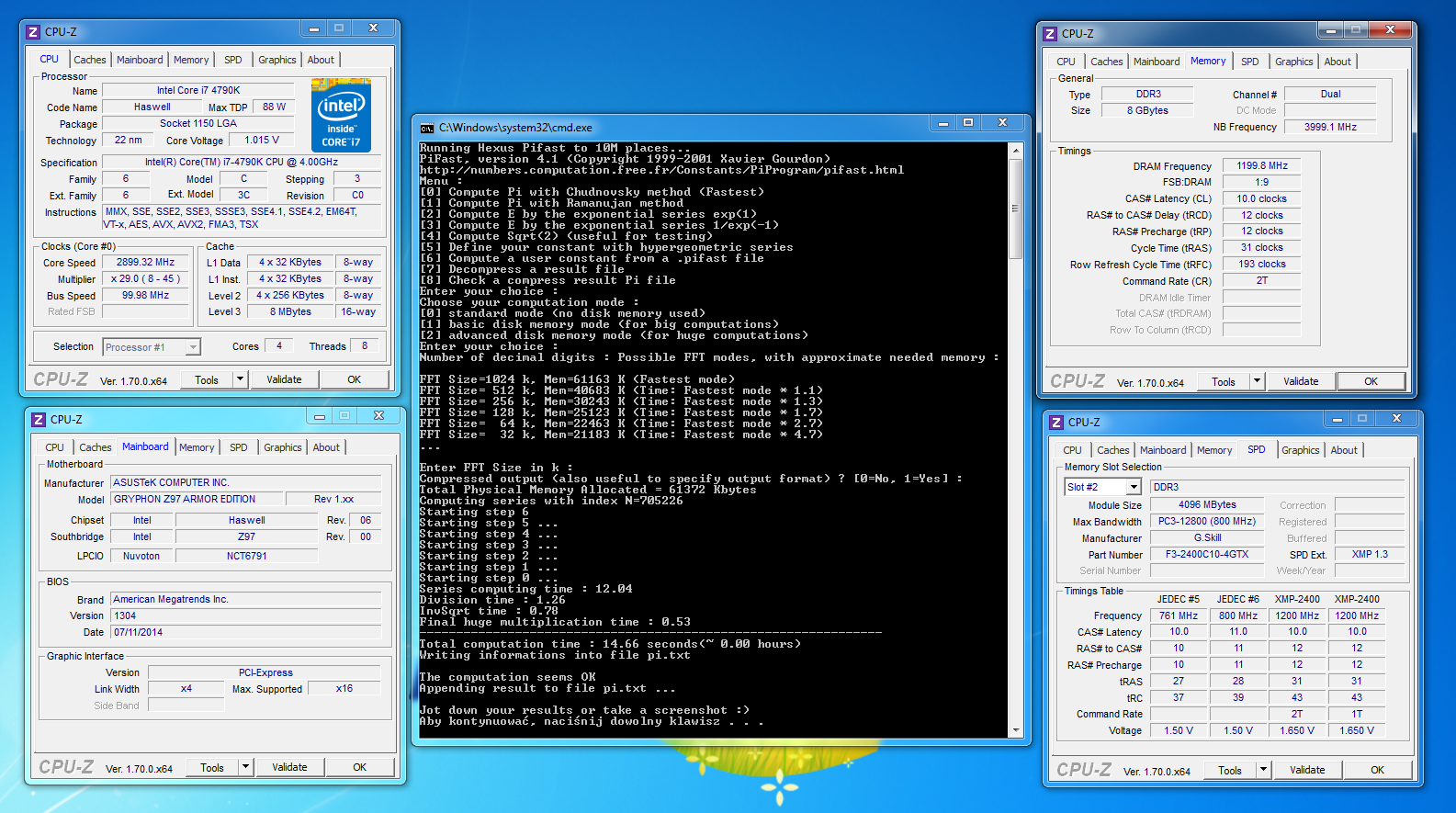This screenshot has width=1456, height=813.
Task: Open Tools dropdown arrow in CPU window
Action: pos(241,379)
